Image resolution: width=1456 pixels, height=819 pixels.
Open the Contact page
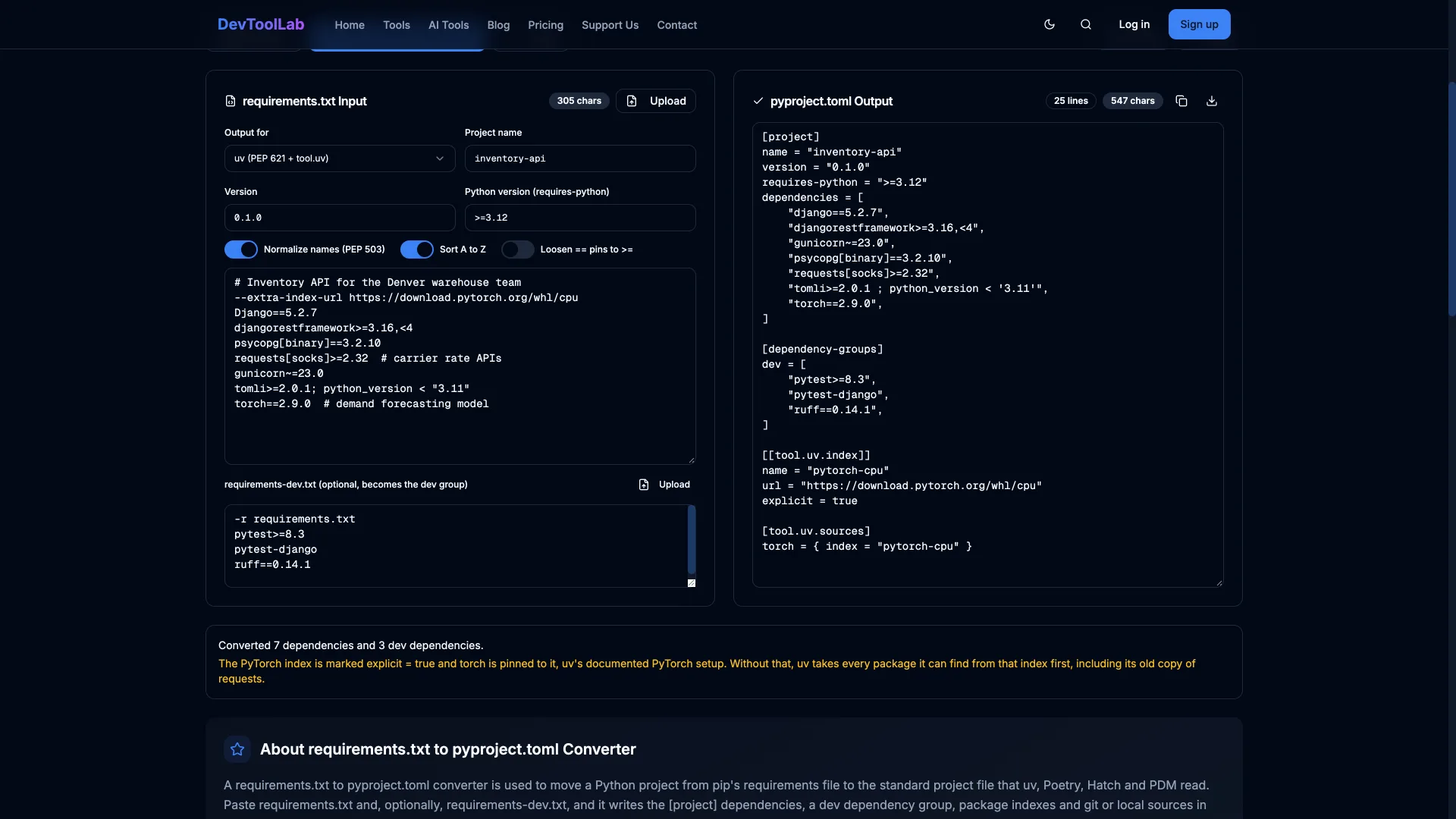click(x=677, y=25)
